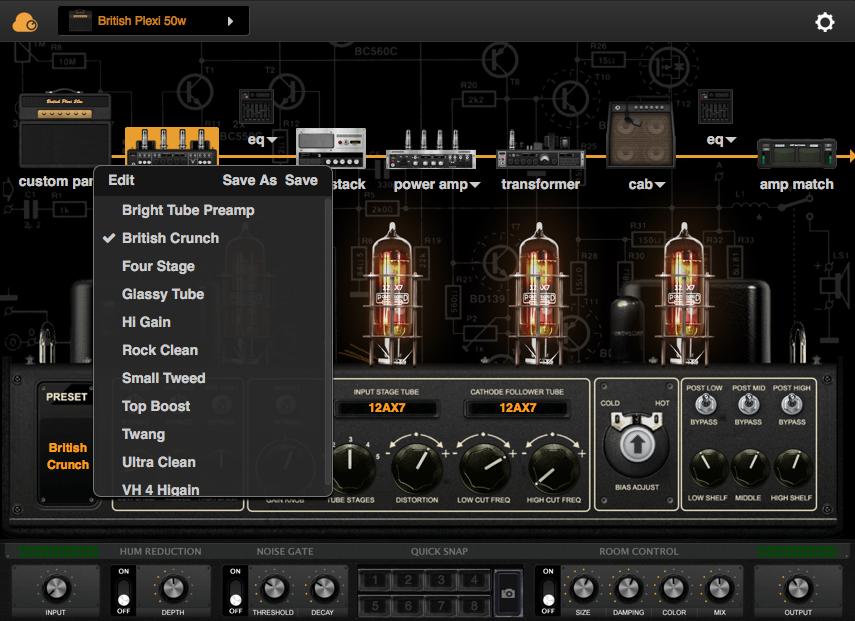Click the Low Cut Freq knob
This screenshot has width=855, height=621.
pyautogui.click(x=484, y=467)
